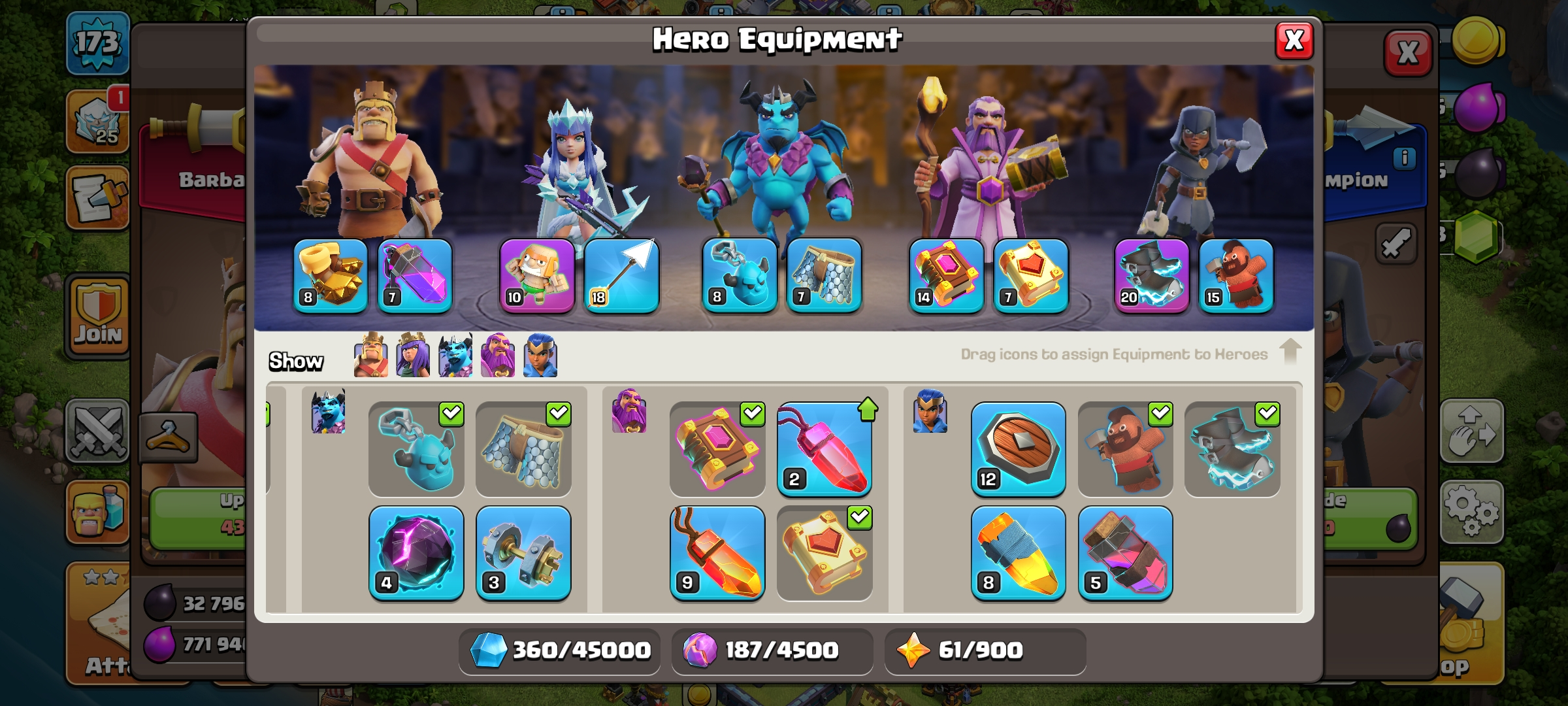Filter equipment by Grand Warden
Image resolution: width=1568 pixels, height=706 pixels.
tap(498, 355)
